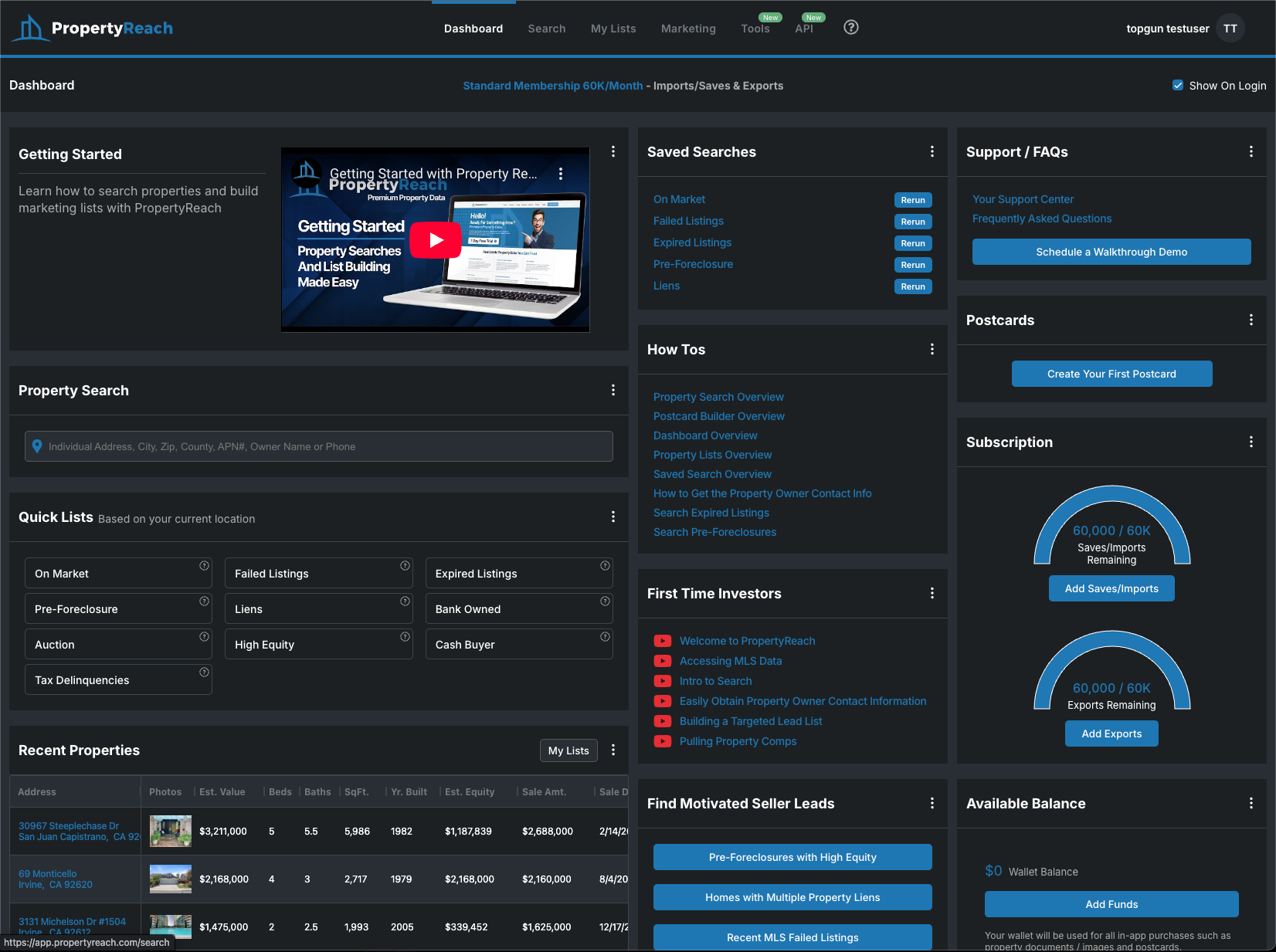This screenshot has height=952, width=1276.
Task: Click the Exports Remaining gauge
Action: click(x=1111, y=671)
